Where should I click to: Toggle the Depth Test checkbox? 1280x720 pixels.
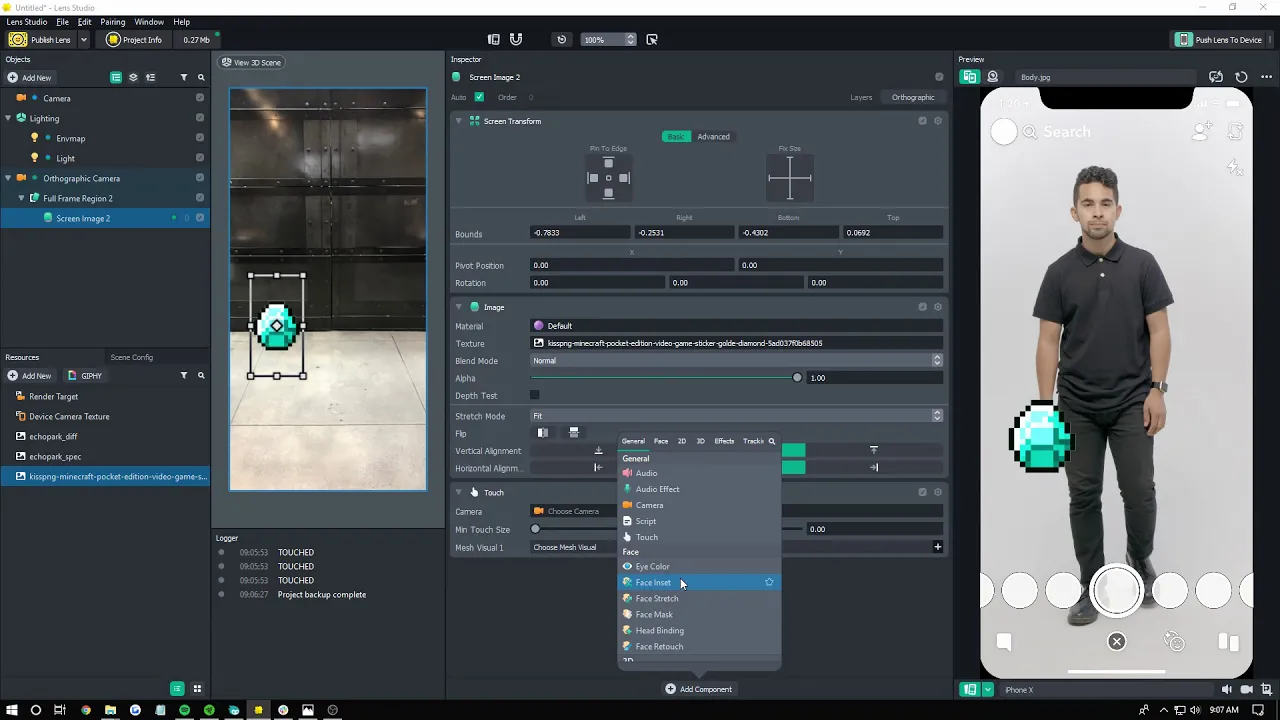[534, 396]
